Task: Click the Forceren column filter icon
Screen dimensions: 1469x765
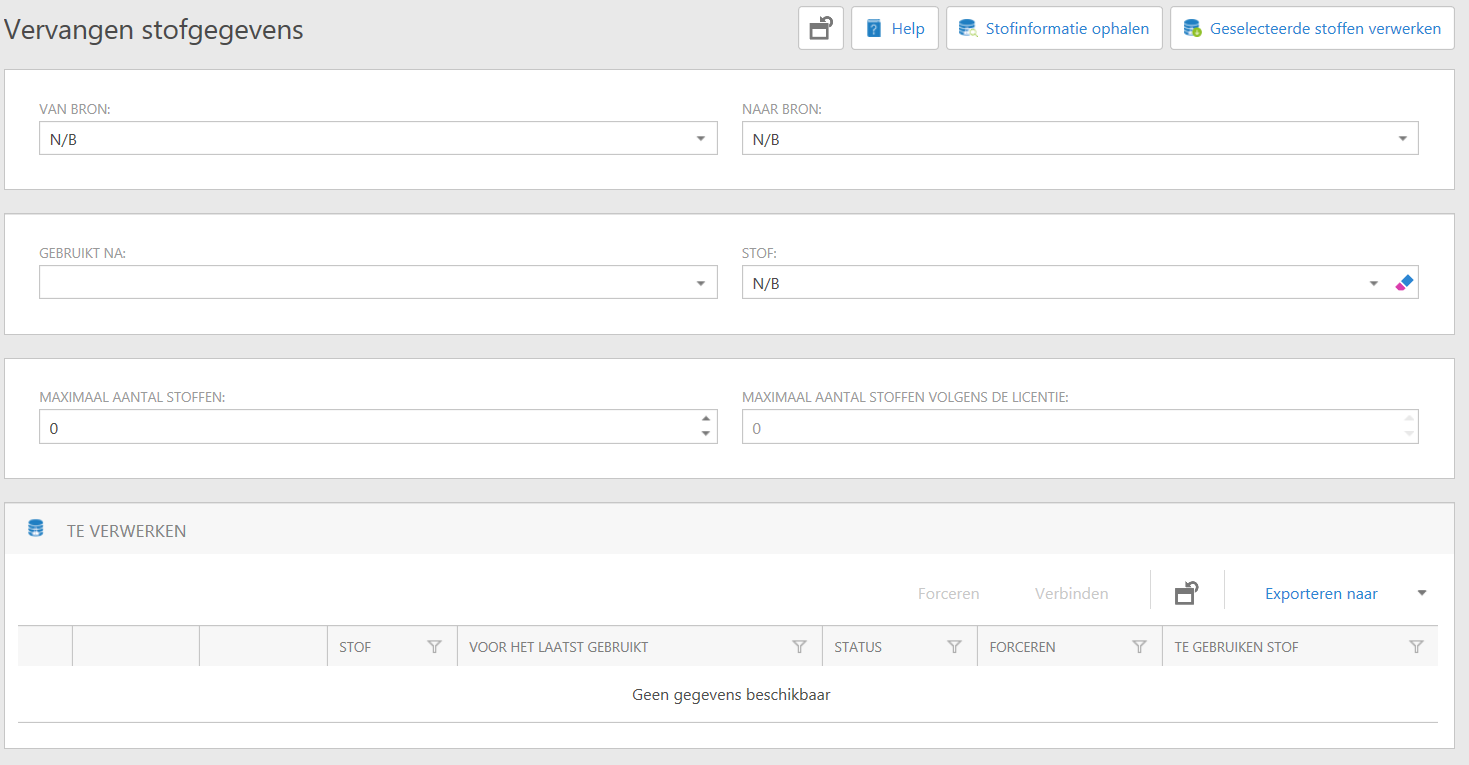Action: coord(1139,647)
